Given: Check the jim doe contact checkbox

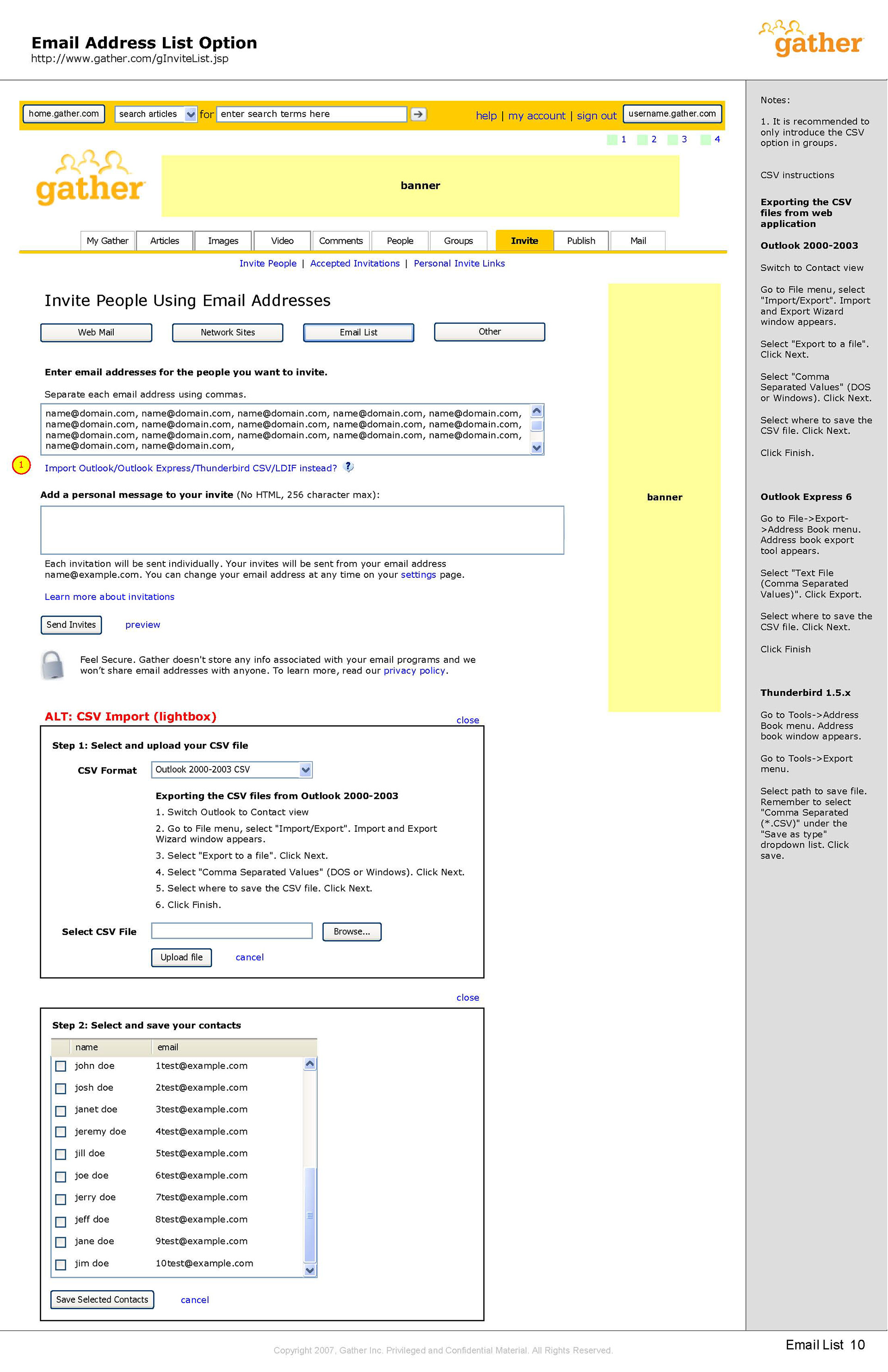Looking at the screenshot, I should coord(61,1264).
